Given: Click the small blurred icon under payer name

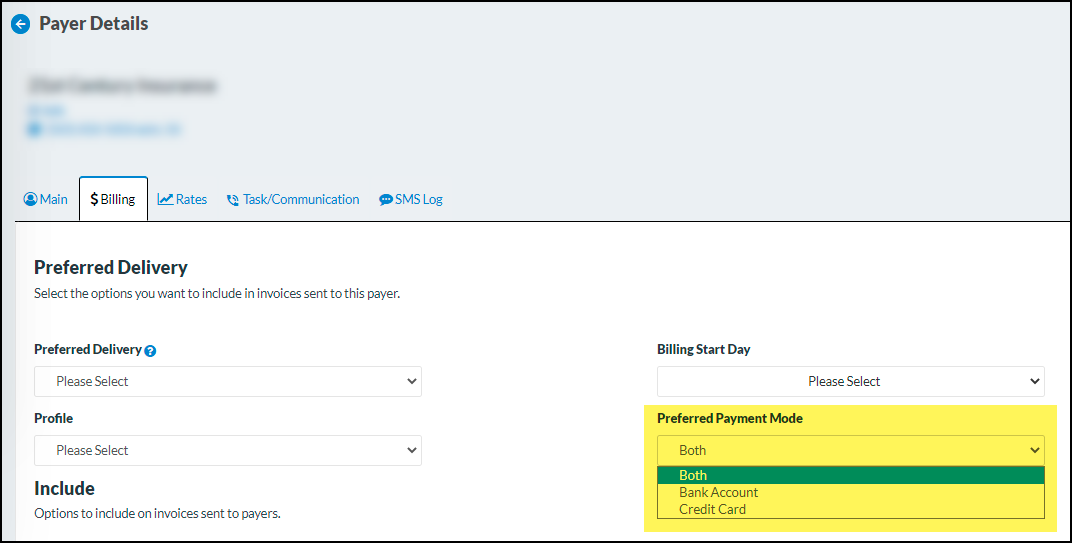Looking at the screenshot, I should pyautogui.click(x=34, y=129).
